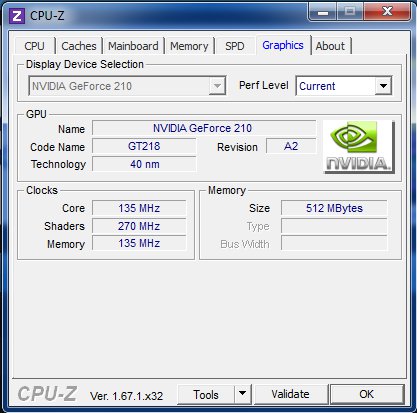Click the disabled maximize button

(x=350, y=12)
